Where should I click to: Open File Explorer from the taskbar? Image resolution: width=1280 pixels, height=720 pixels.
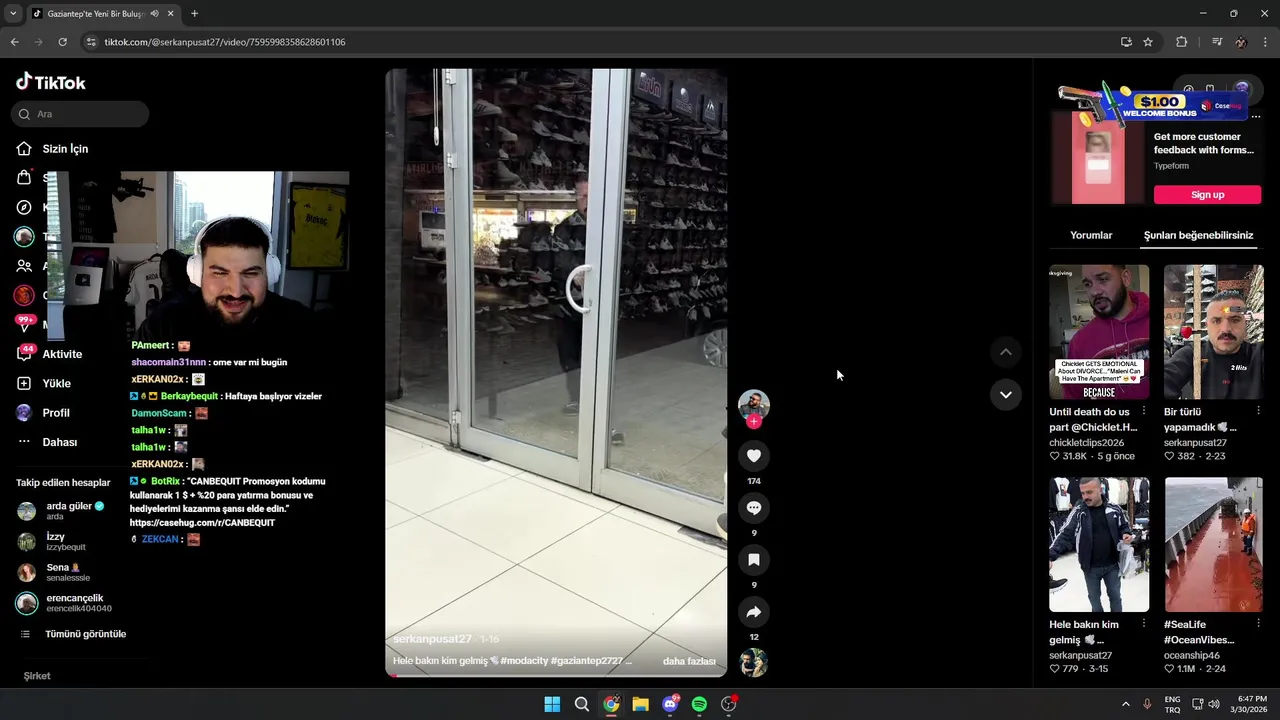coord(640,704)
